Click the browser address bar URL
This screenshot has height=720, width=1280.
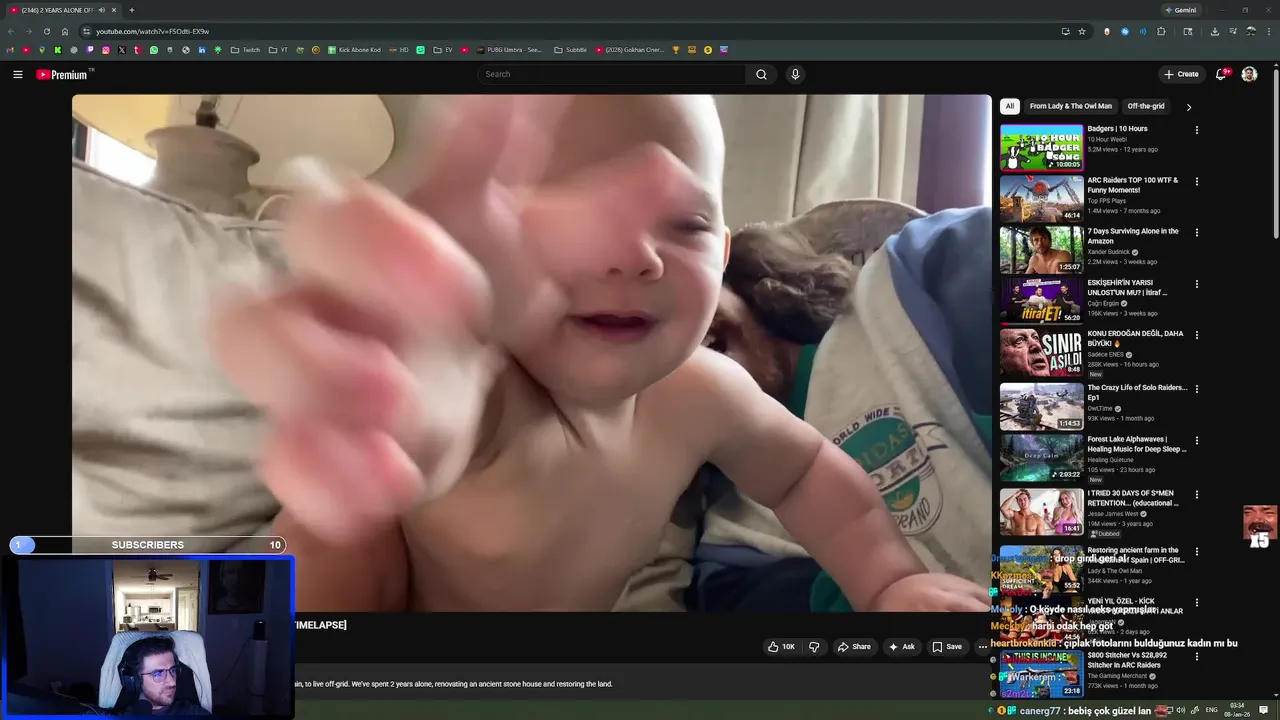152,31
